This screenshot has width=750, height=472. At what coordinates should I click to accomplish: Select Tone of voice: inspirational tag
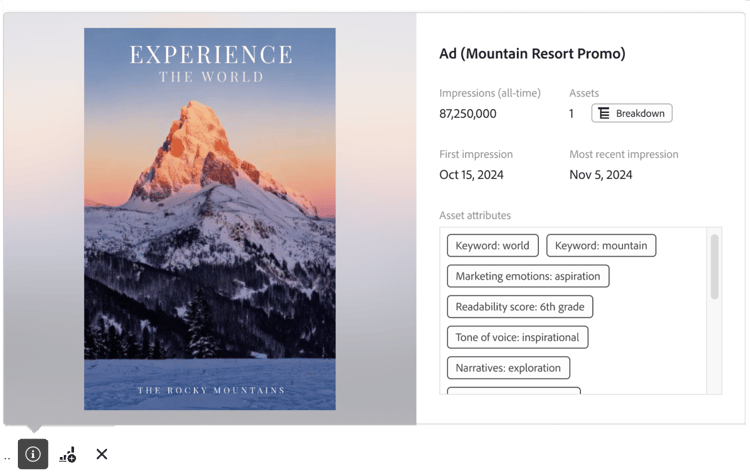pyautogui.click(x=517, y=337)
